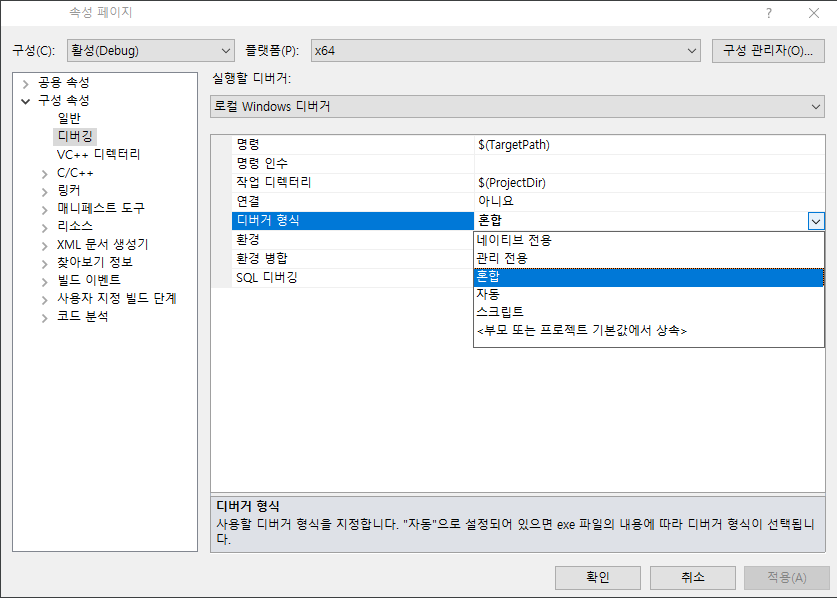Choose 스크립트 debugger type

[649, 312]
